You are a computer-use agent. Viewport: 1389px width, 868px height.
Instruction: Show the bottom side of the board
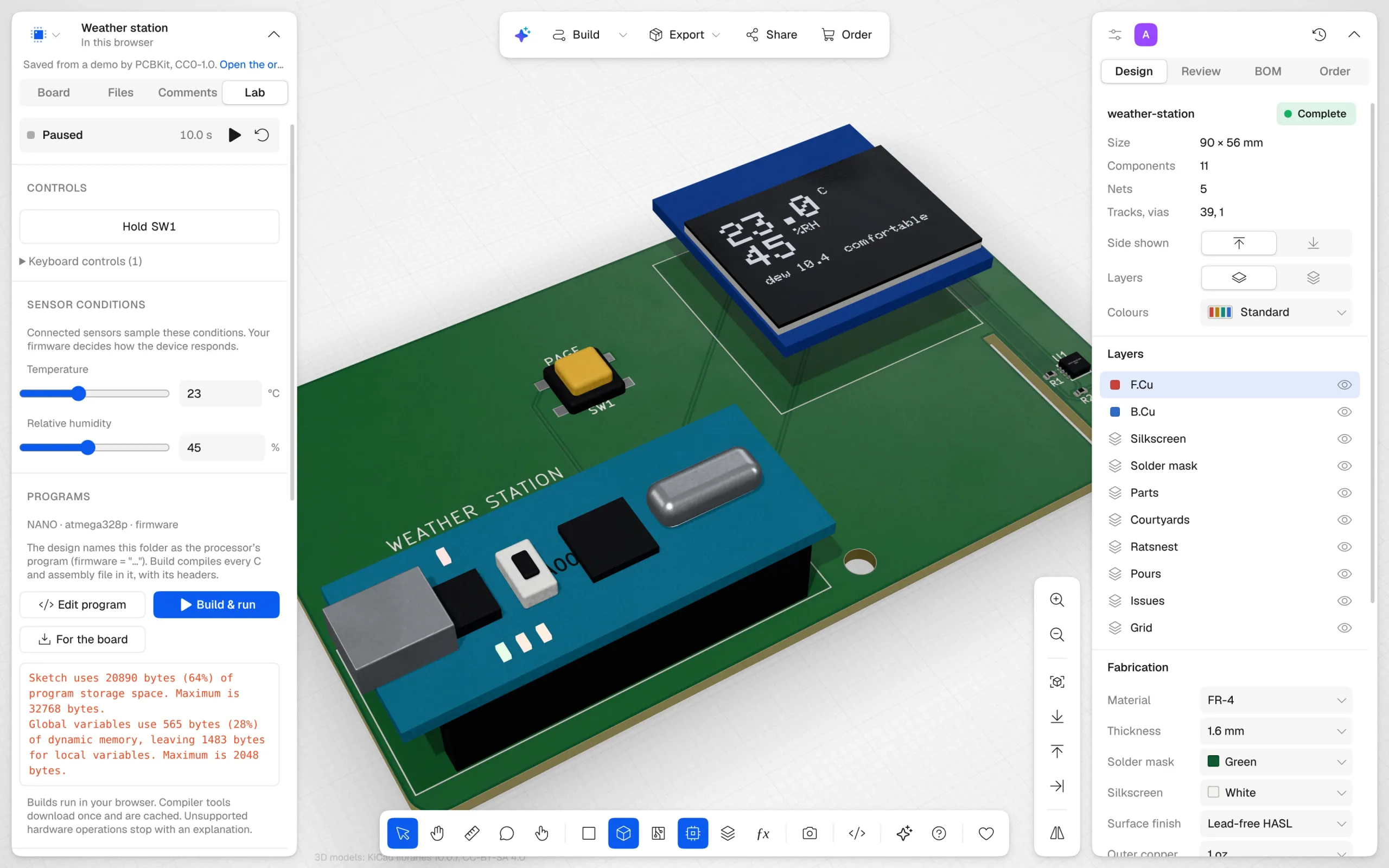pos(1313,243)
